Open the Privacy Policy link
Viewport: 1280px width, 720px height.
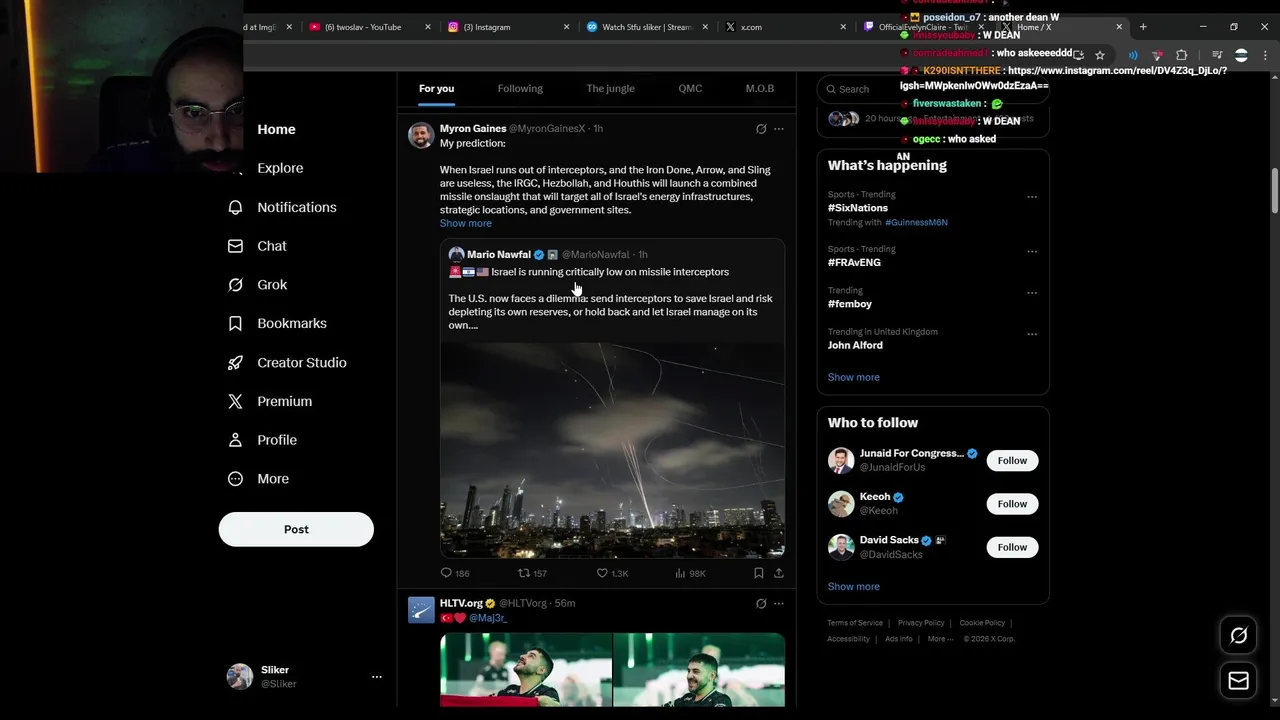(921, 623)
